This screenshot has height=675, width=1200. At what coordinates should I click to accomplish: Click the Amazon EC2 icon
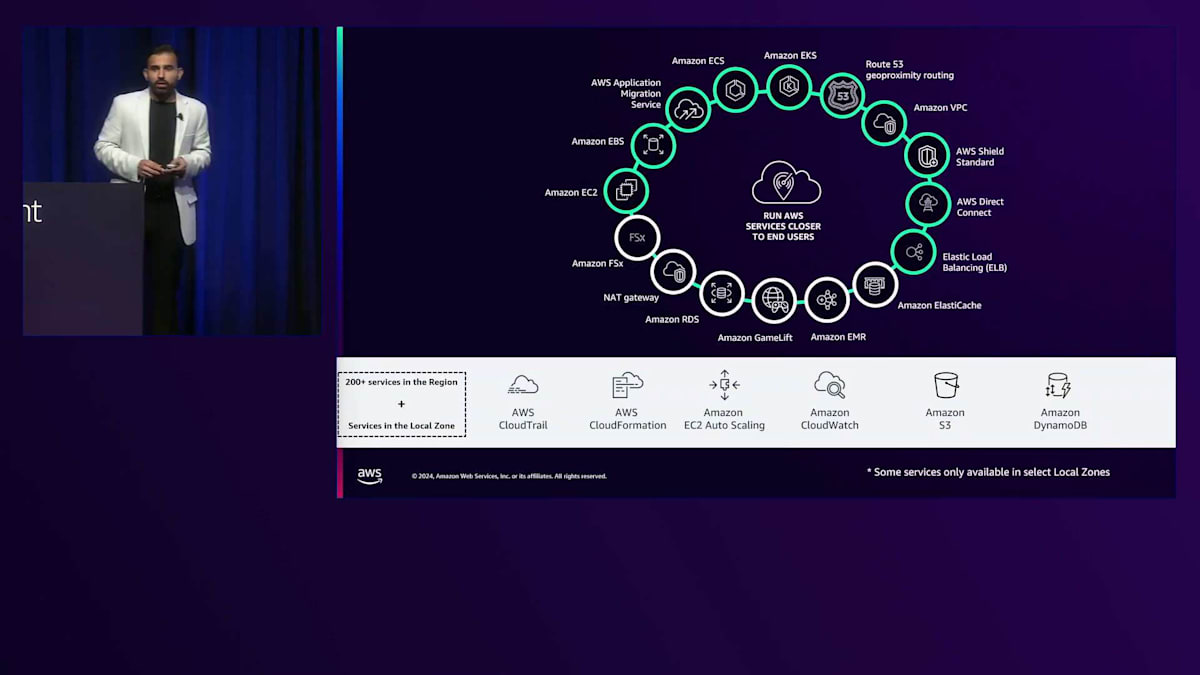point(627,190)
